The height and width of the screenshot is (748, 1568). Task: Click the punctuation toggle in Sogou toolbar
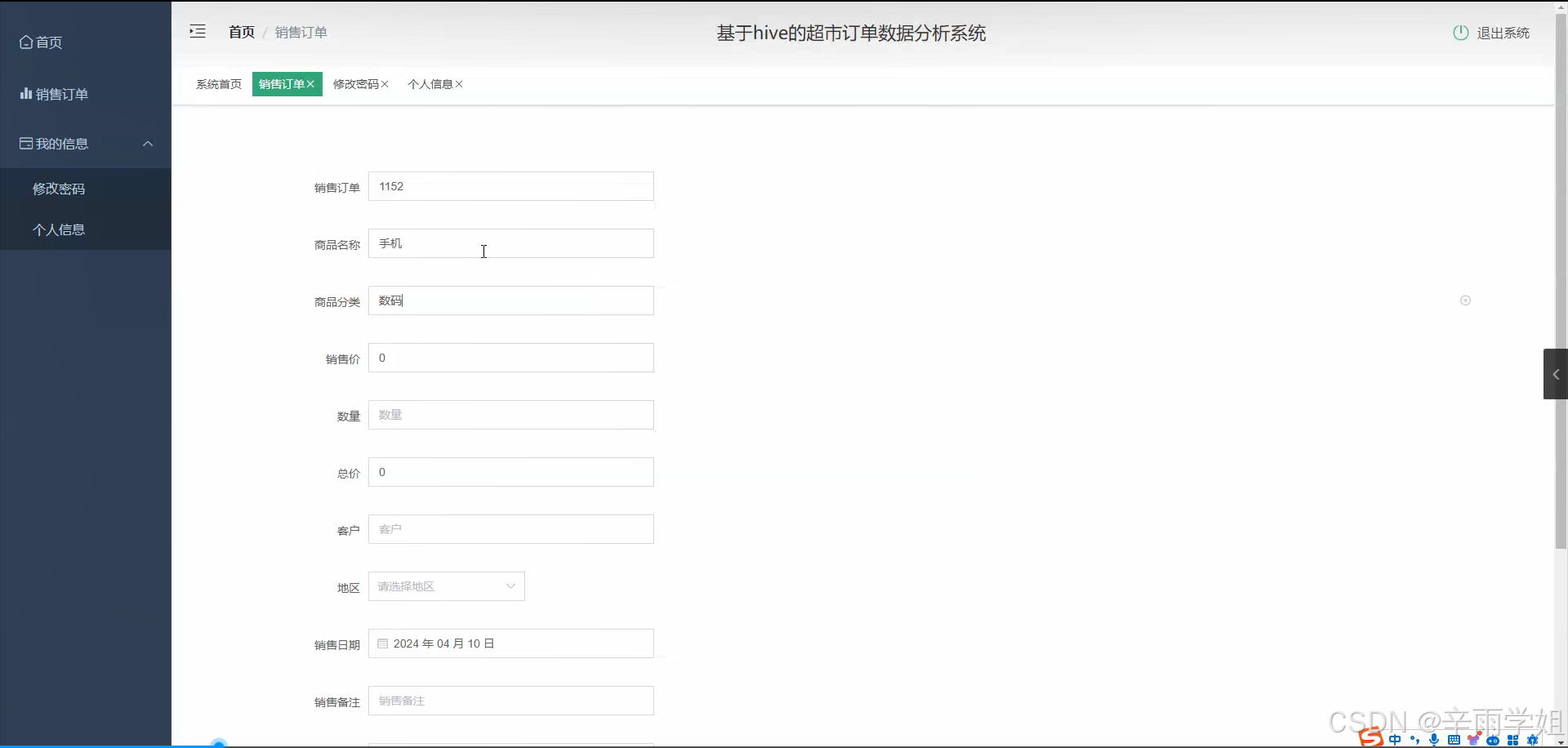coord(1415,740)
